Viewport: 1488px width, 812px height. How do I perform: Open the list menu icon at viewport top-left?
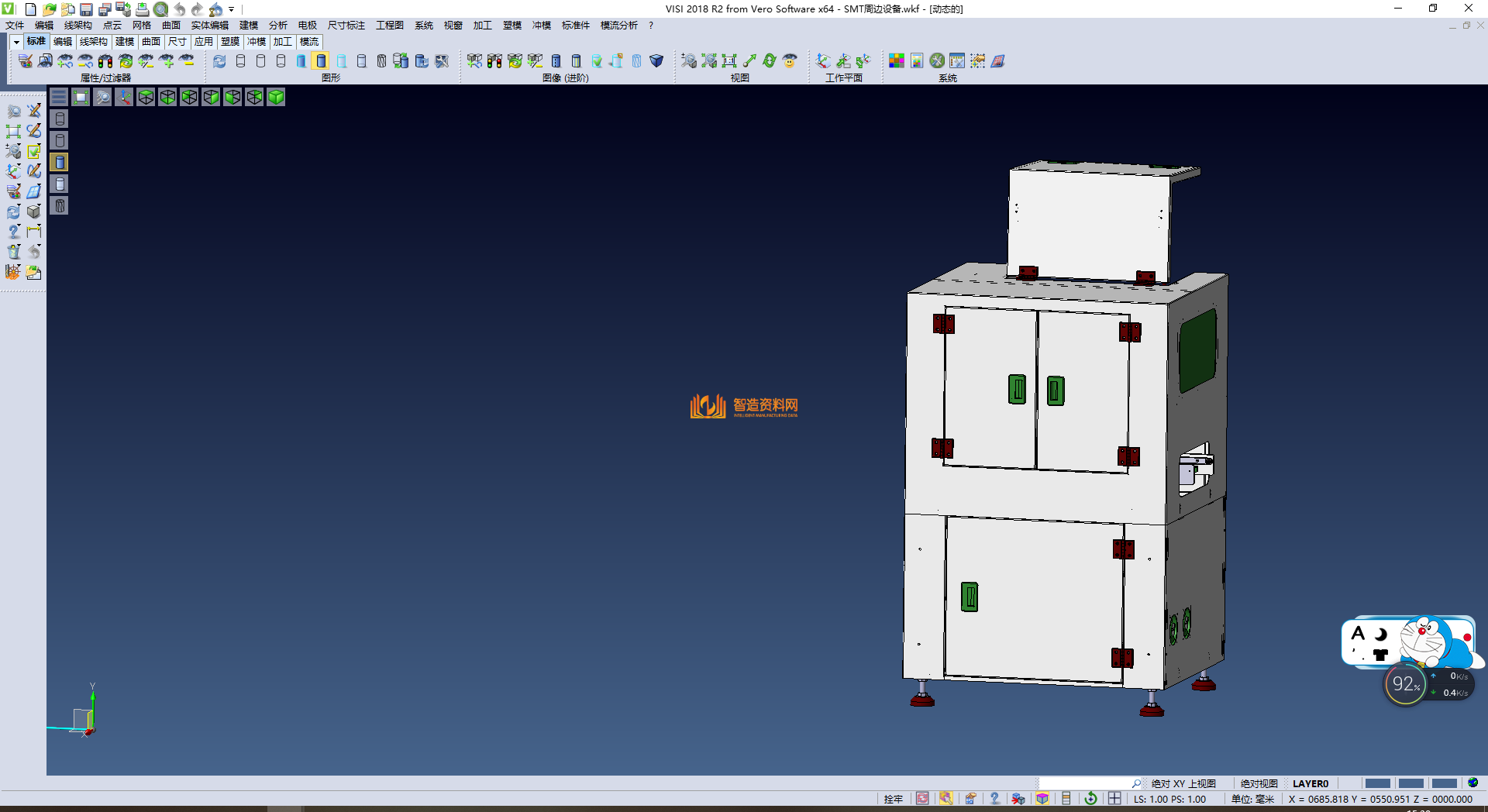(x=59, y=97)
